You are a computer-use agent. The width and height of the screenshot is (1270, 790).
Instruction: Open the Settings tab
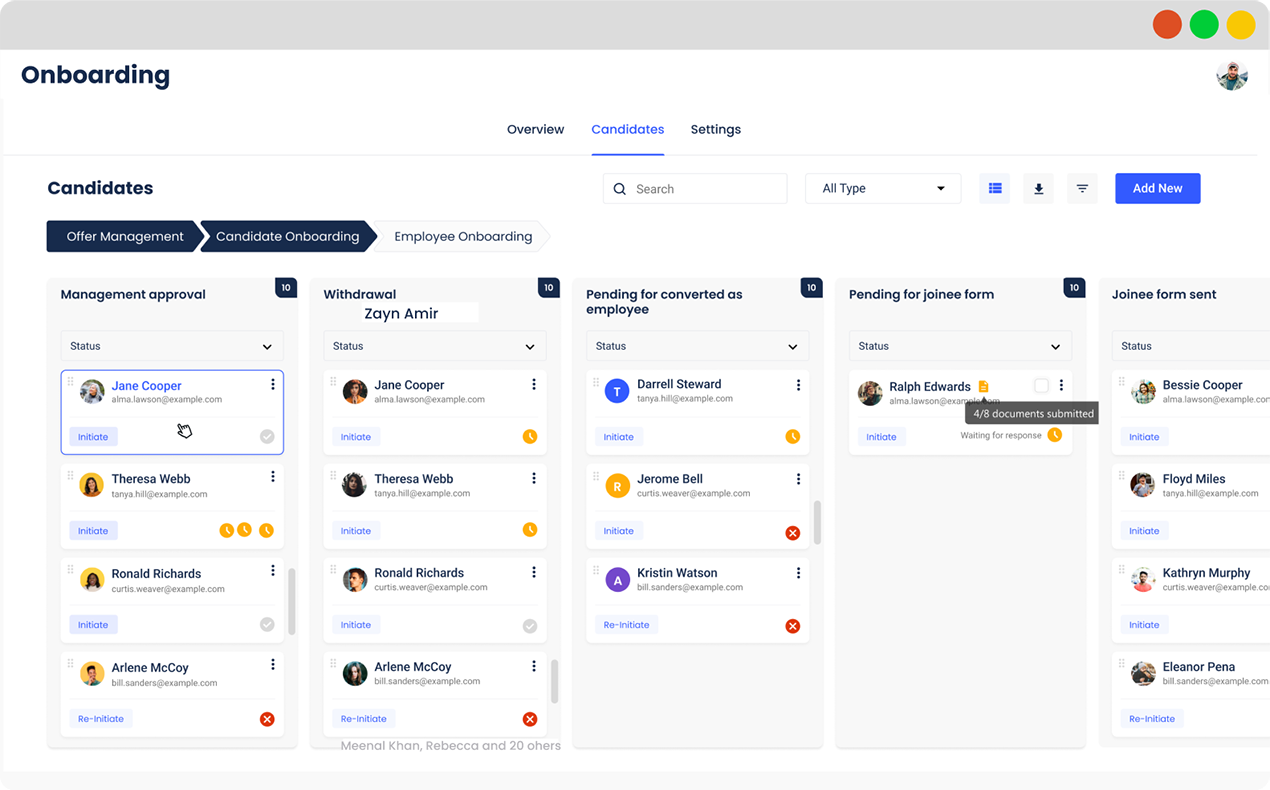(716, 129)
